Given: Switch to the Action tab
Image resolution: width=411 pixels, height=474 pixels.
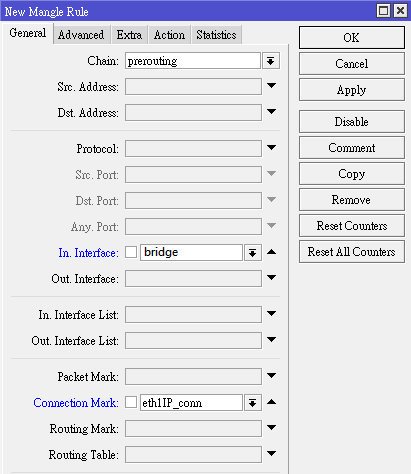Looking at the screenshot, I should pos(169,35).
